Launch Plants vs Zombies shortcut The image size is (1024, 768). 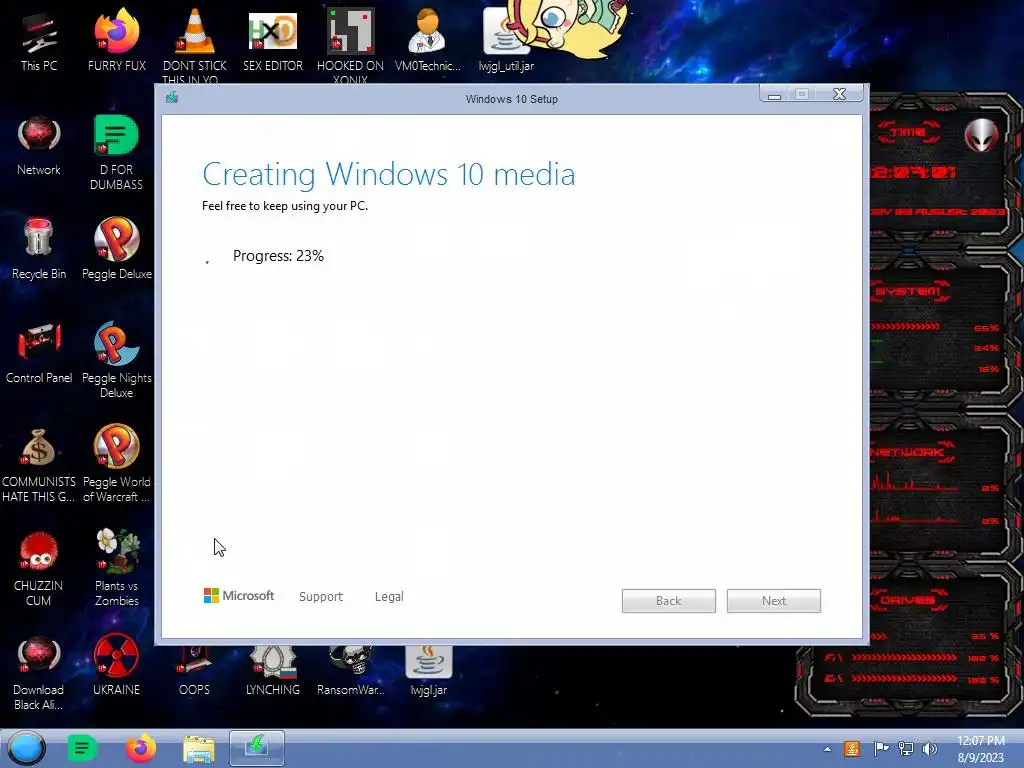[x=116, y=567]
